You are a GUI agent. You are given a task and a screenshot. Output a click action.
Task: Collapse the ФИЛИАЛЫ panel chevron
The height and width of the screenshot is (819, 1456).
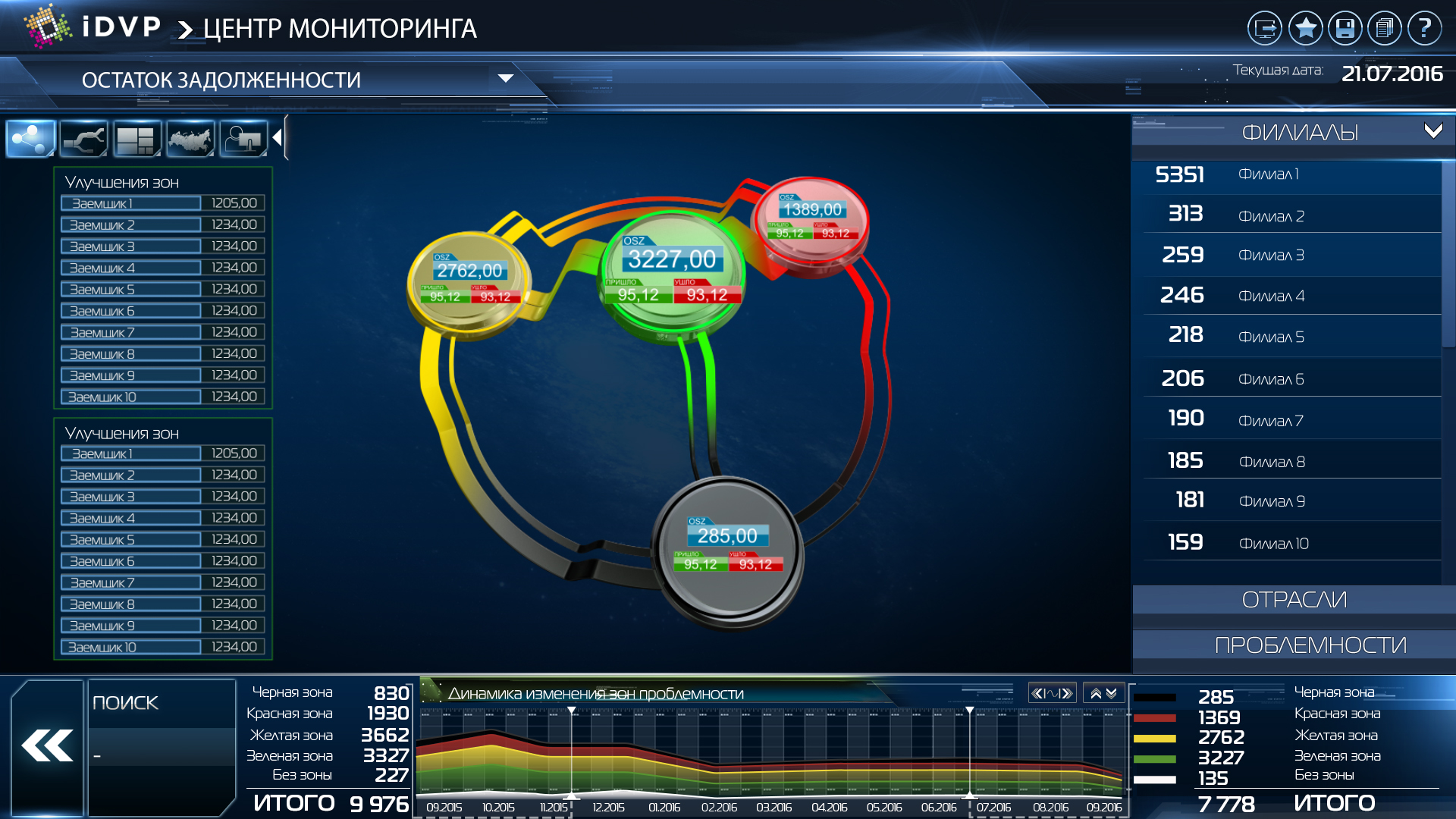click(x=1432, y=131)
